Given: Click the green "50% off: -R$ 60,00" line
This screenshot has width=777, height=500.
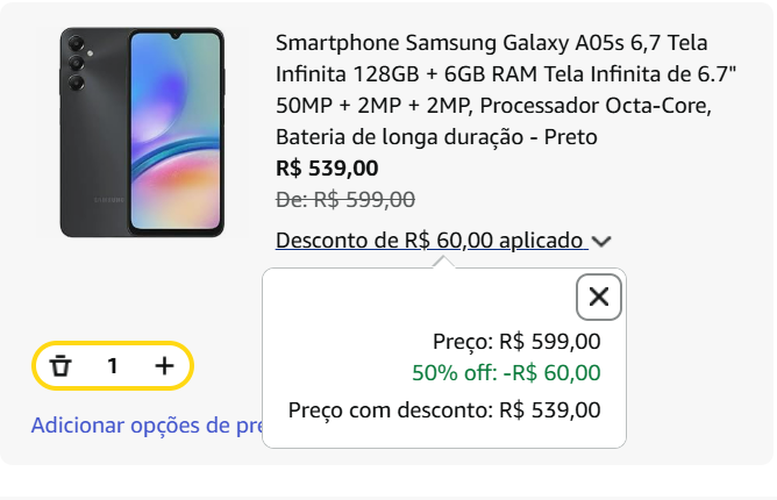Looking at the screenshot, I should coord(506,373).
